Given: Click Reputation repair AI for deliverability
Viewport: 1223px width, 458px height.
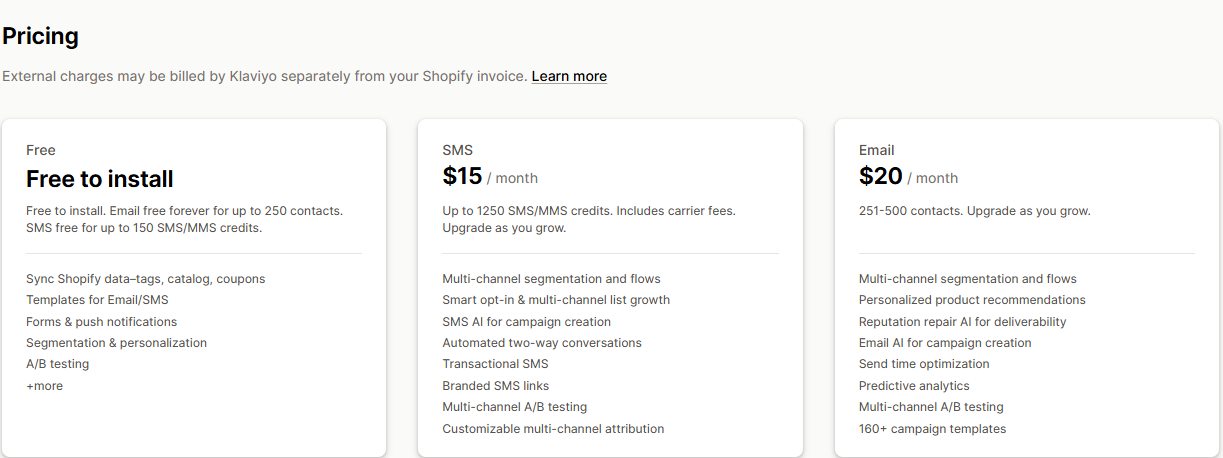Looking at the screenshot, I should (962, 322).
